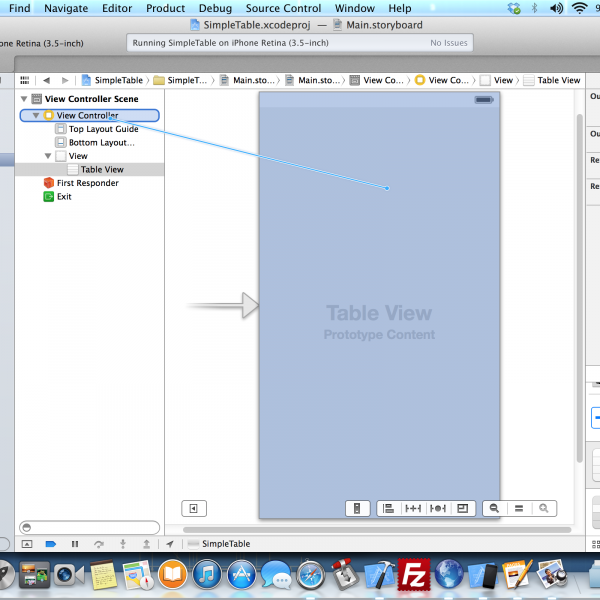Collapse the View item disclosure triangle
Viewport: 600px width, 600px height.
coord(48,156)
